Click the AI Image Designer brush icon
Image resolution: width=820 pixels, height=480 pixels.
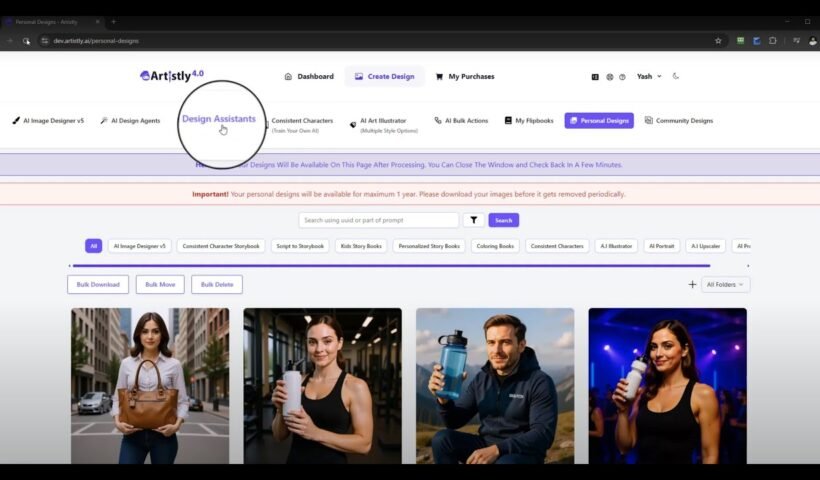tap(16, 120)
